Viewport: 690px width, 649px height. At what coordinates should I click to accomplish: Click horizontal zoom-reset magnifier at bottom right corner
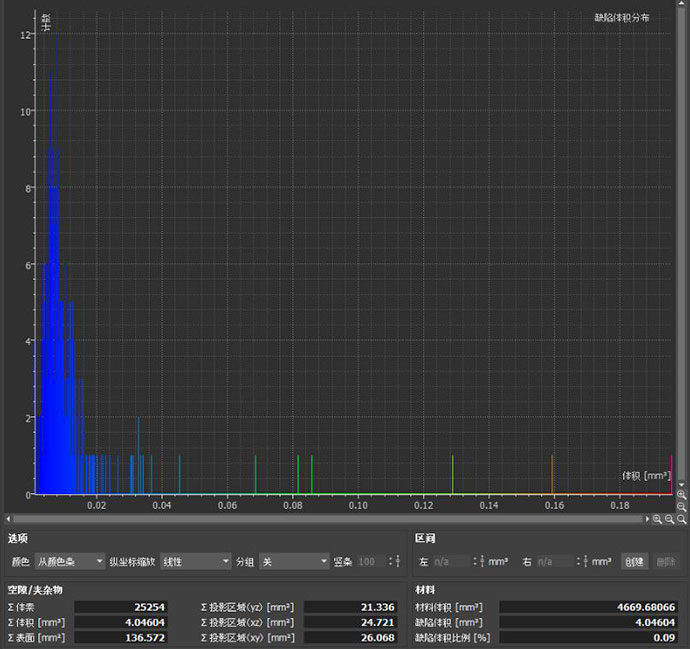[682, 519]
